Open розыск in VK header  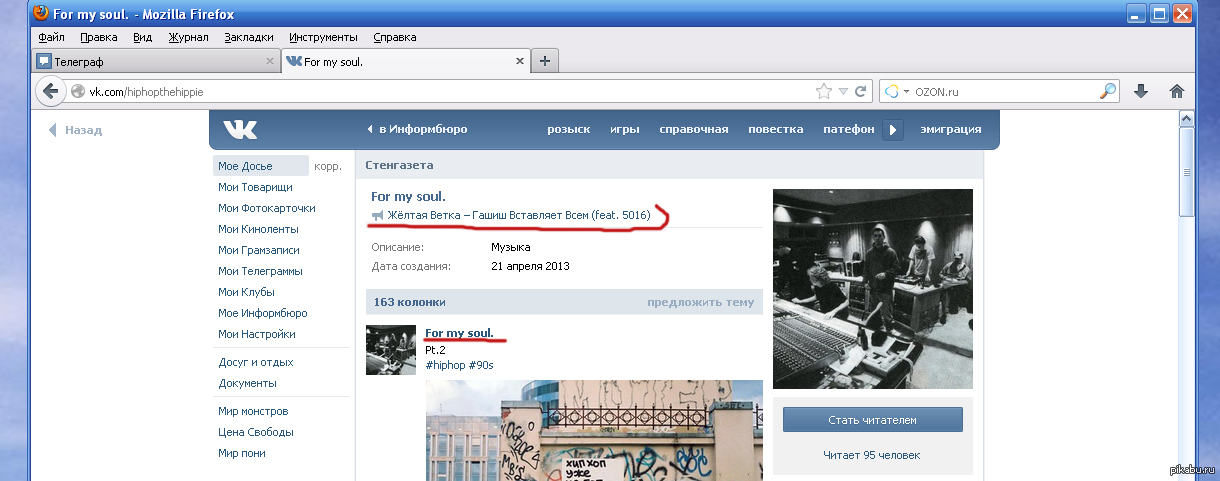click(568, 129)
